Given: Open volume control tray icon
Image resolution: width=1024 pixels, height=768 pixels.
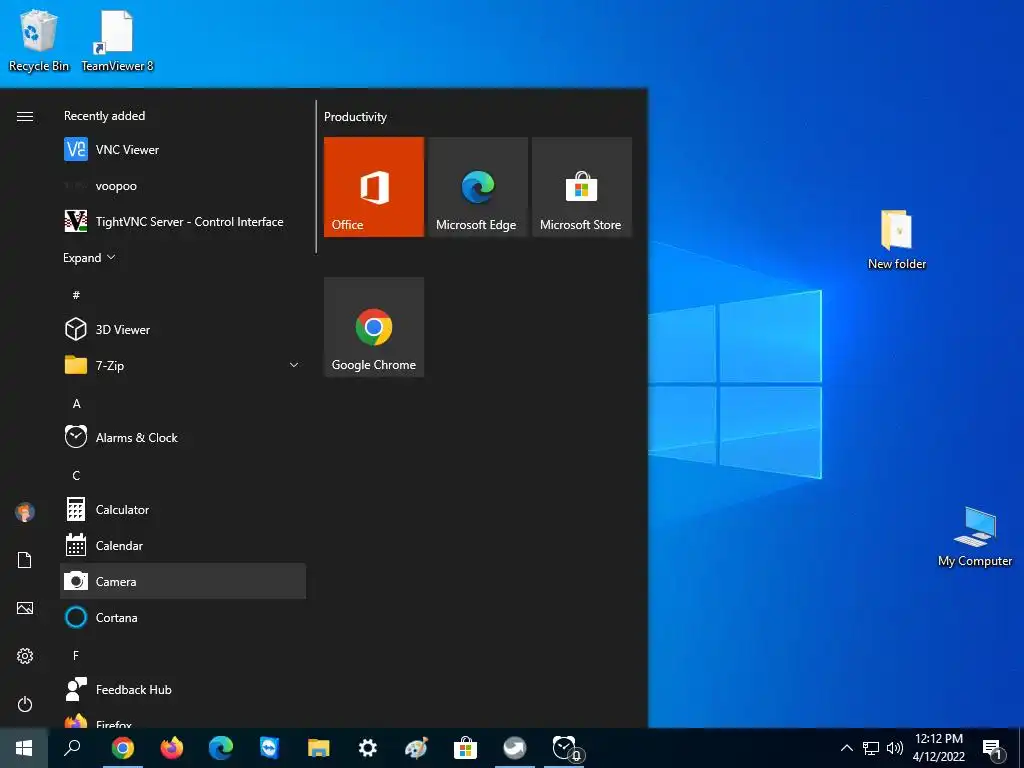Looking at the screenshot, I should 895,748.
